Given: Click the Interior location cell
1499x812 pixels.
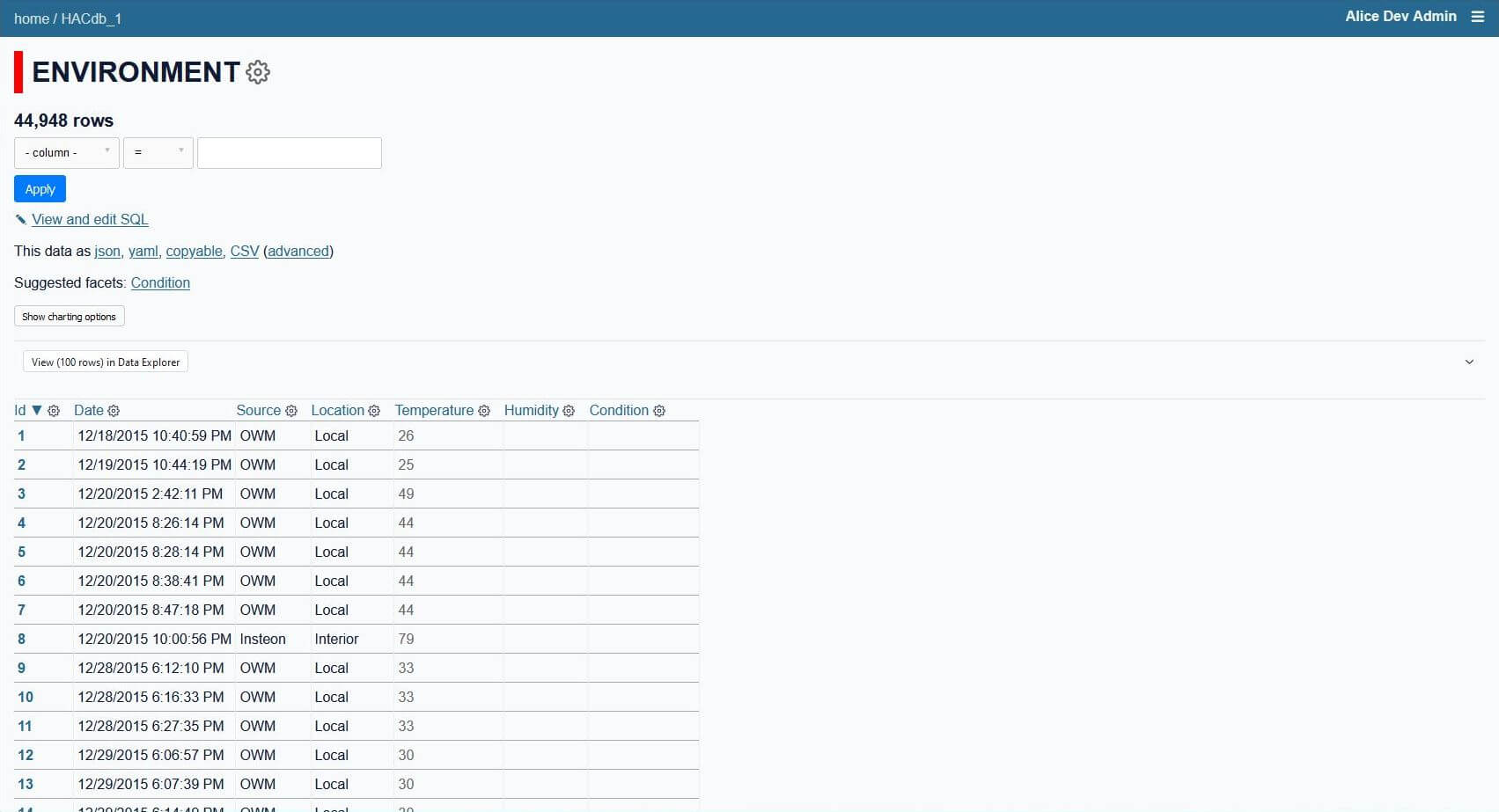Looking at the screenshot, I should pyautogui.click(x=337, y=640).
